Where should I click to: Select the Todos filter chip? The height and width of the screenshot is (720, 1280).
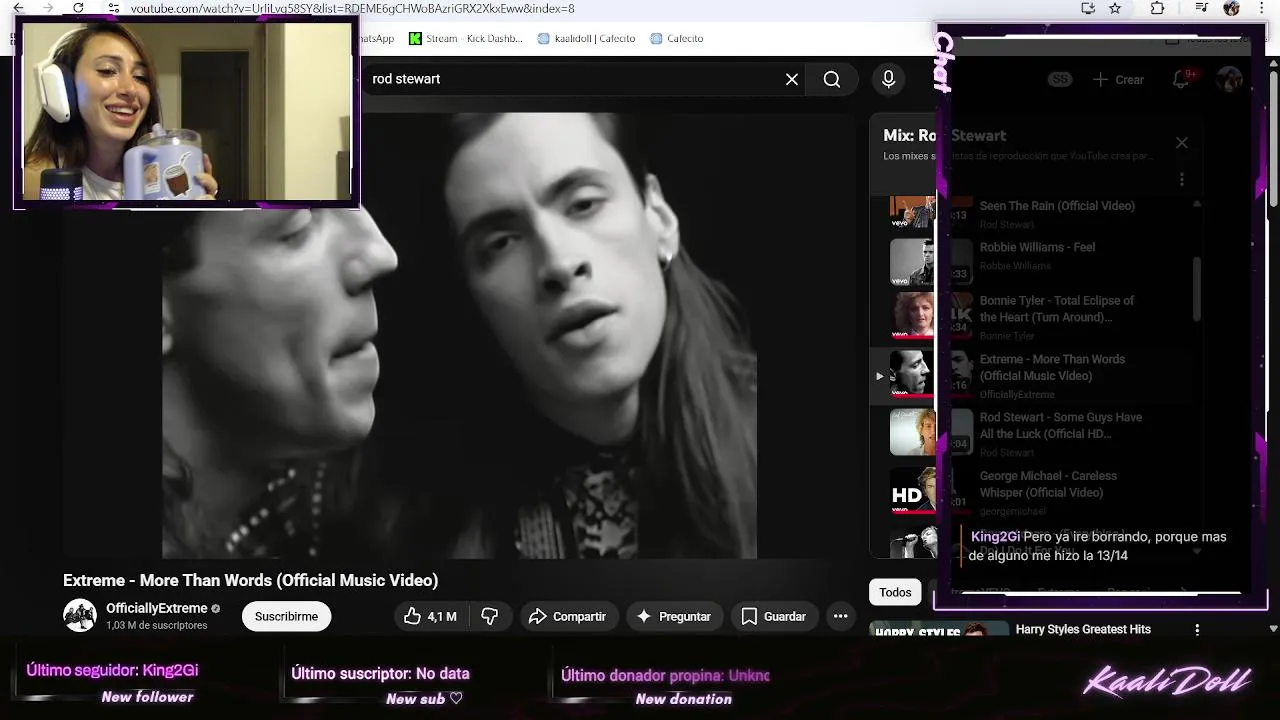(x=895, y=592)
